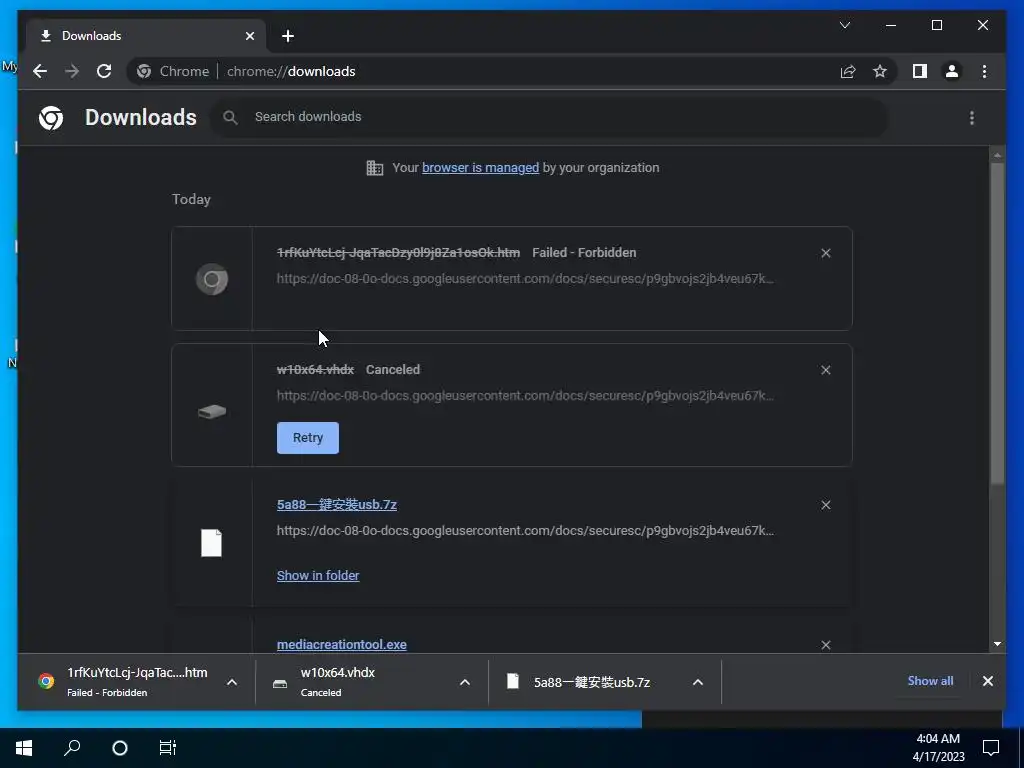This screenshot has height=768, width=1024.
Task: Open a new tab with plus button
Action: coord(288,36)
